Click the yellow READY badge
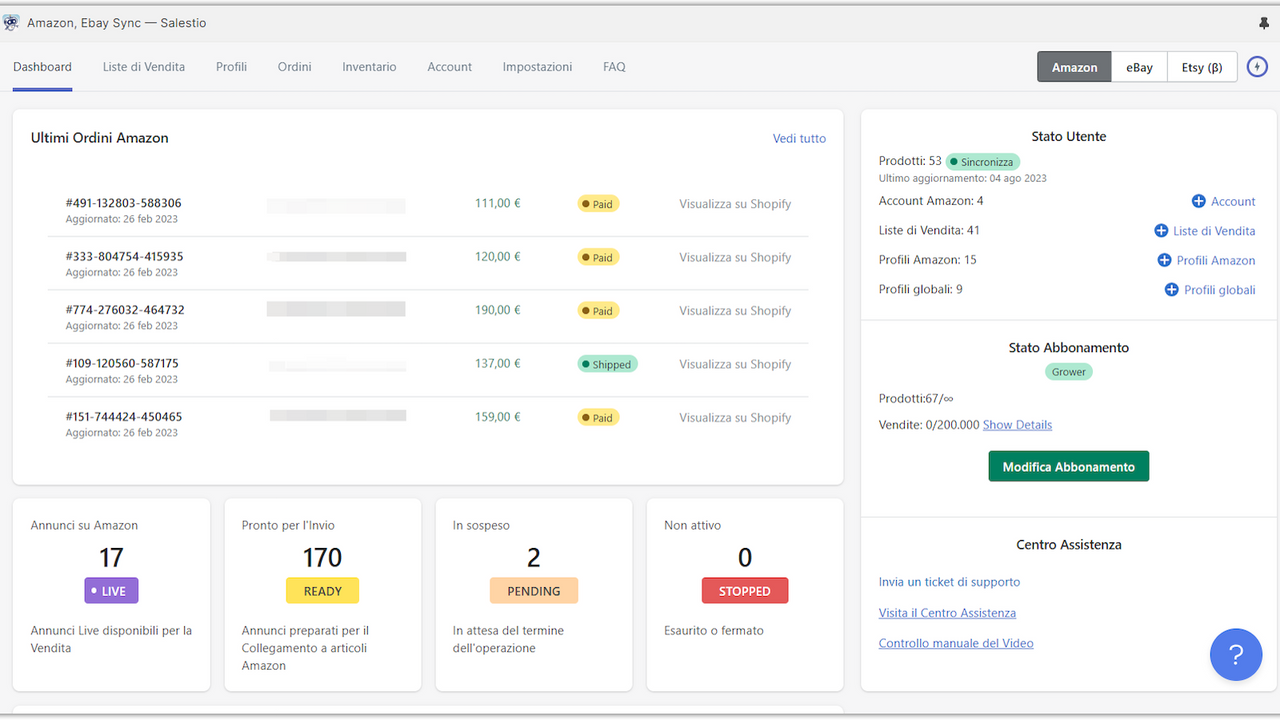The image size is (1280, 720). click(322, 591)
